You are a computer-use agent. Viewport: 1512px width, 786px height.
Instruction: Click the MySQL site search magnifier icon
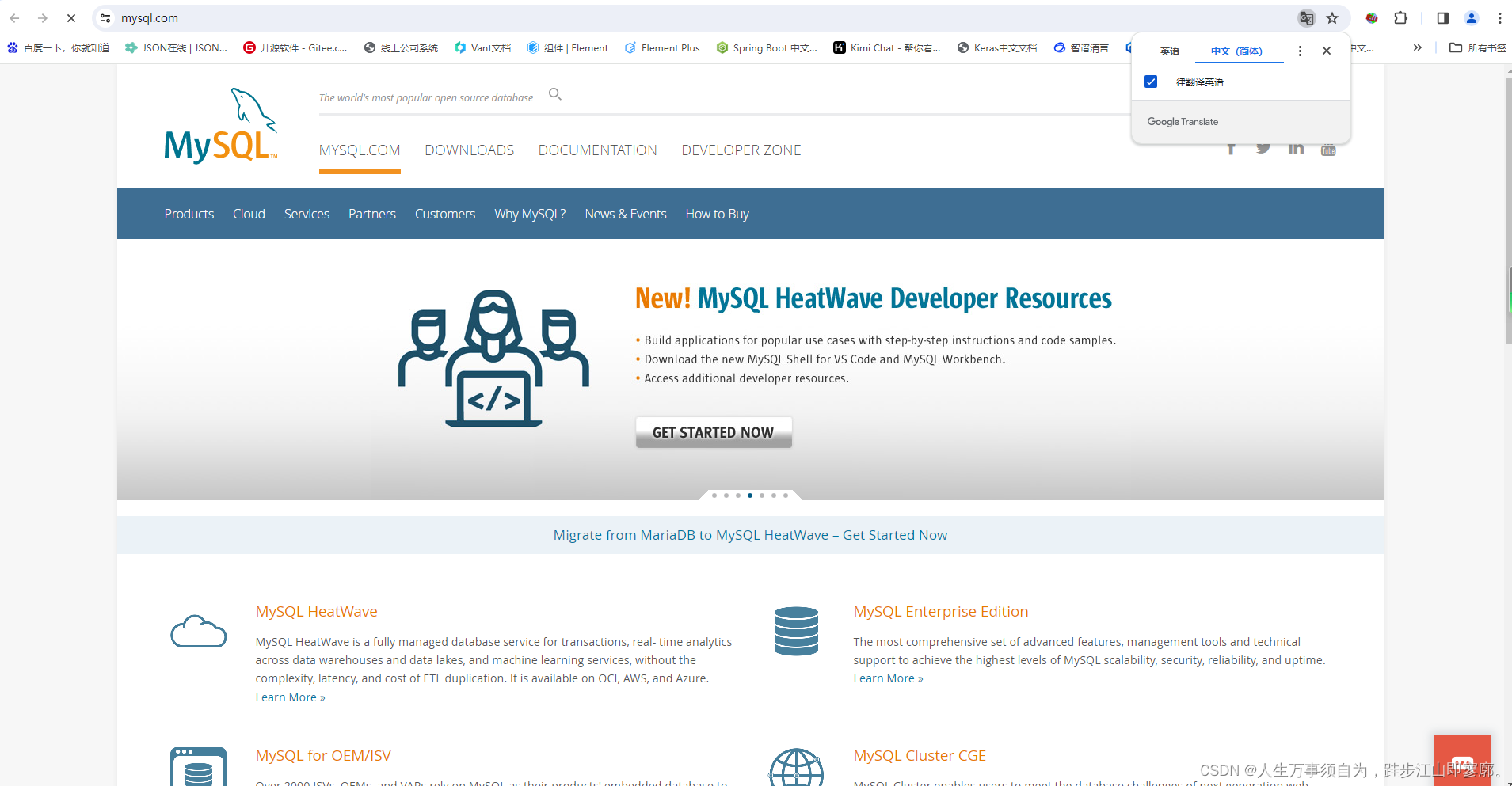point(555,94)
